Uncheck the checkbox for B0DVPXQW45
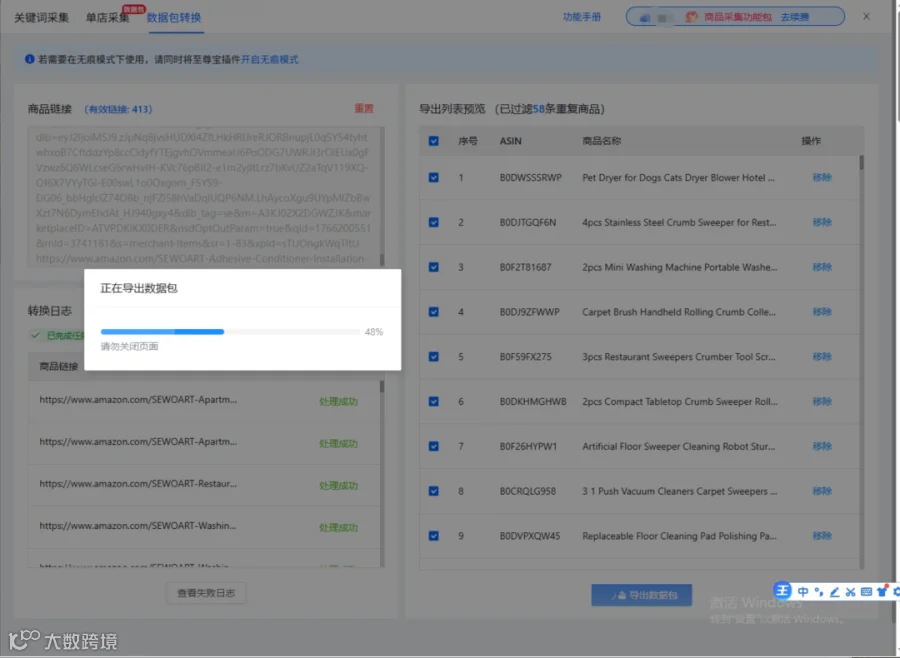 pos(434,536)
